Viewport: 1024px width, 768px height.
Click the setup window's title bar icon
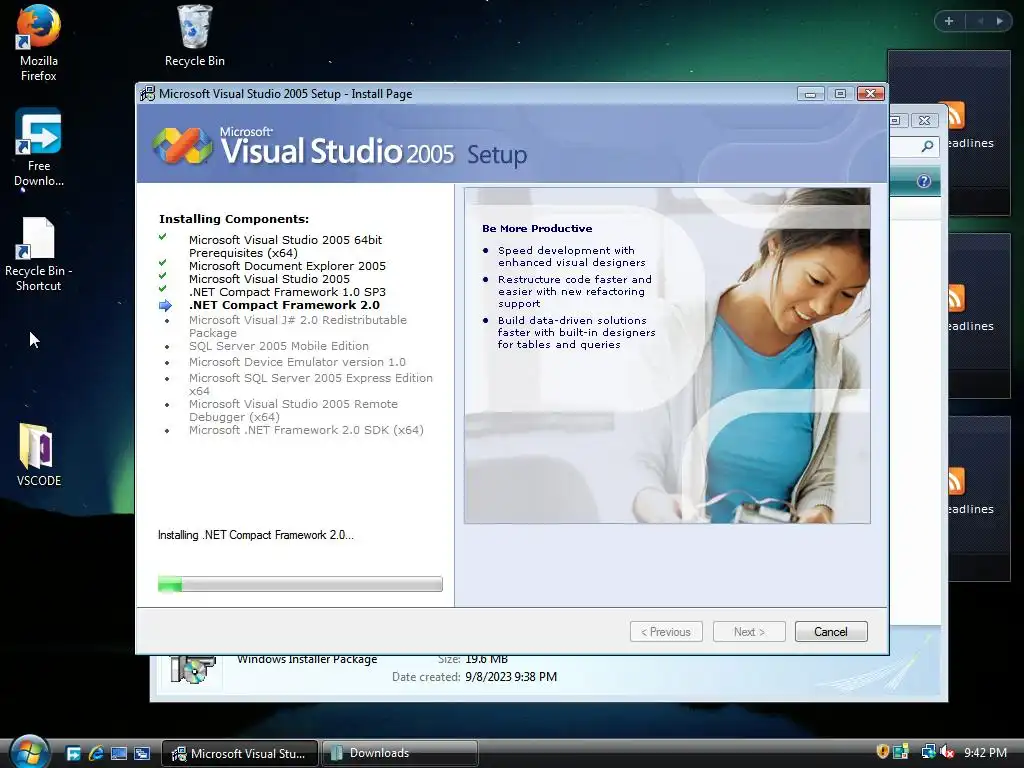pyautogui.click(x=148, y=94)
